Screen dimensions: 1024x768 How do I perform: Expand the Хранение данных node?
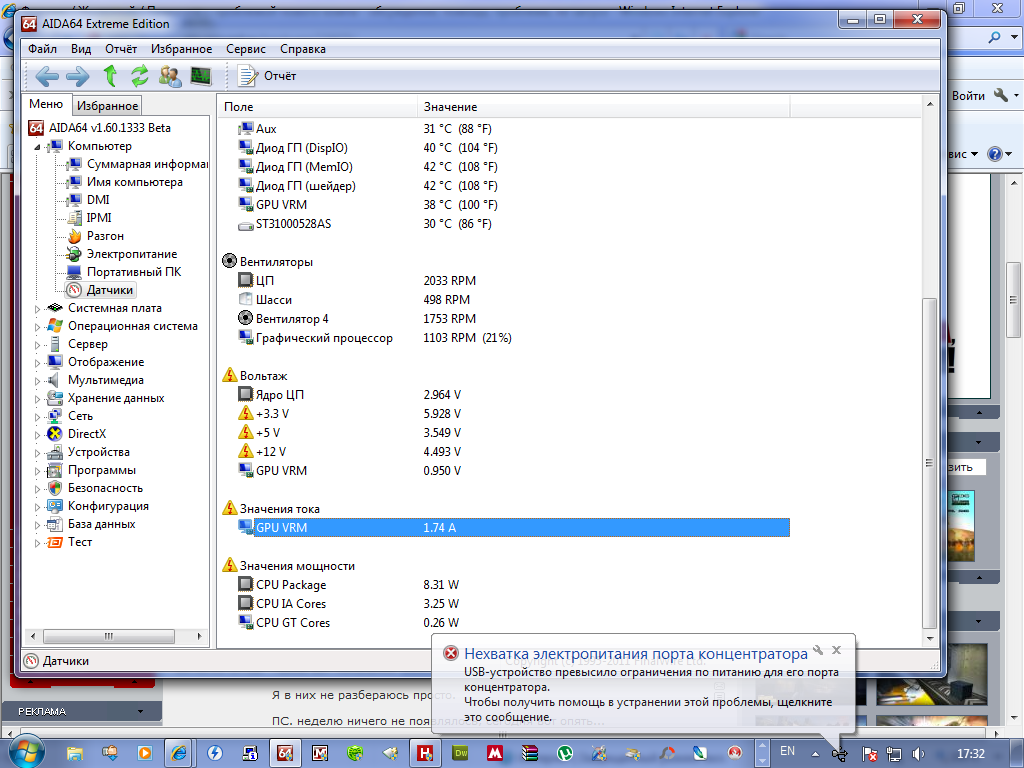point(37,398)
